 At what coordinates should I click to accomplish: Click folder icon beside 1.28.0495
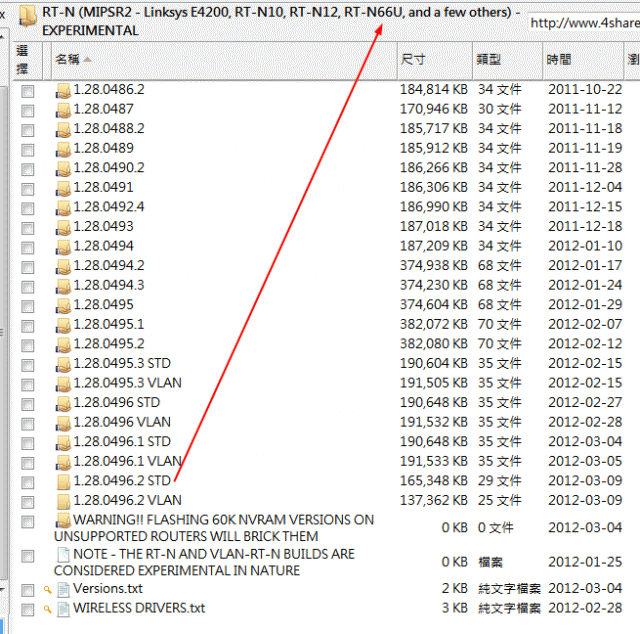[x=63, y=306]
